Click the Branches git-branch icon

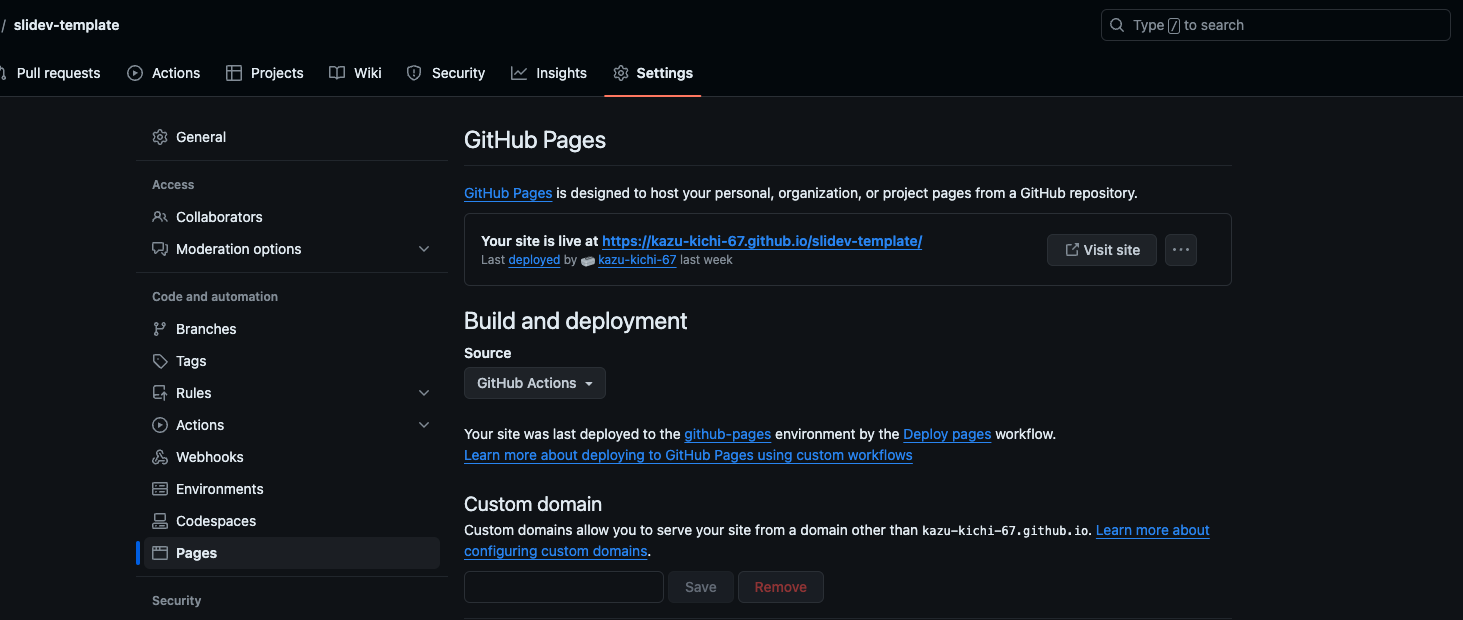tap(160, 329)
